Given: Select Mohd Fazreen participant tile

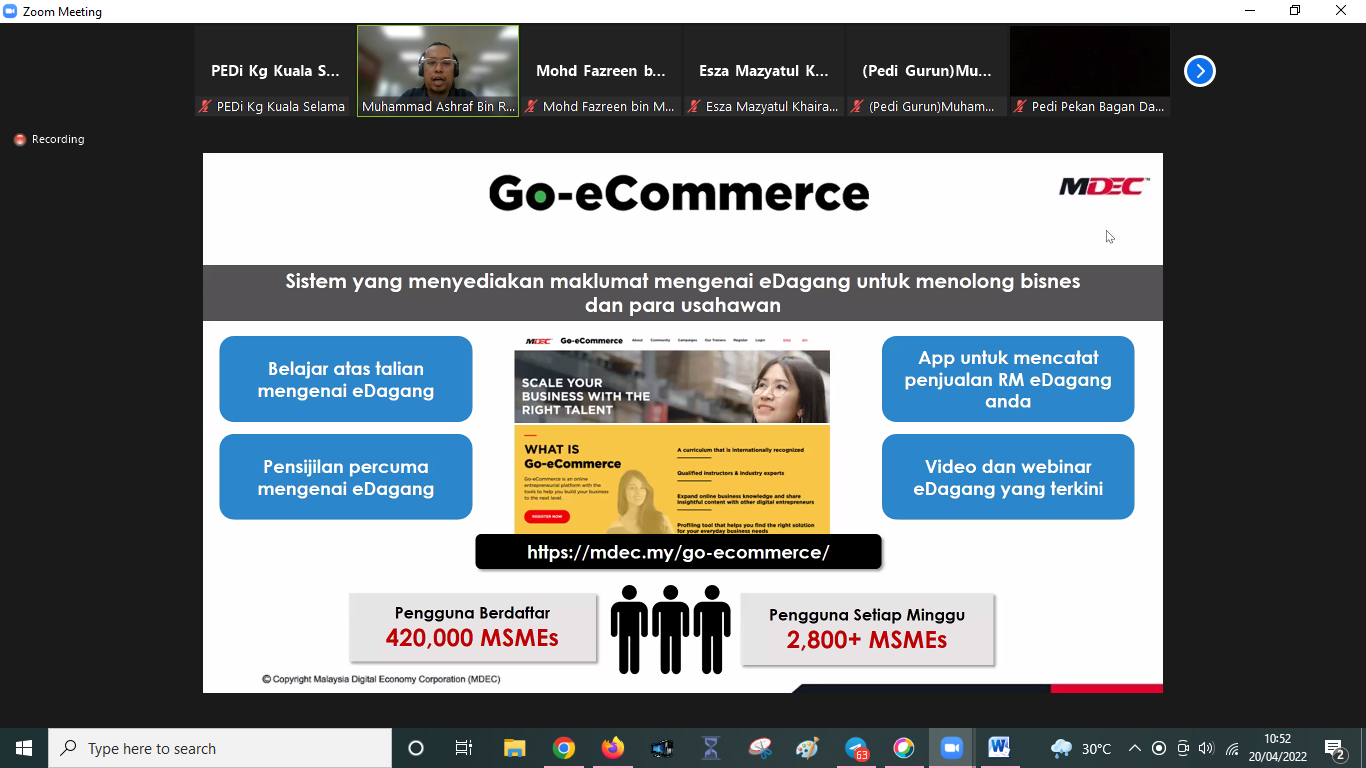Looking at the screenshot, I should [x=601, y=71].
